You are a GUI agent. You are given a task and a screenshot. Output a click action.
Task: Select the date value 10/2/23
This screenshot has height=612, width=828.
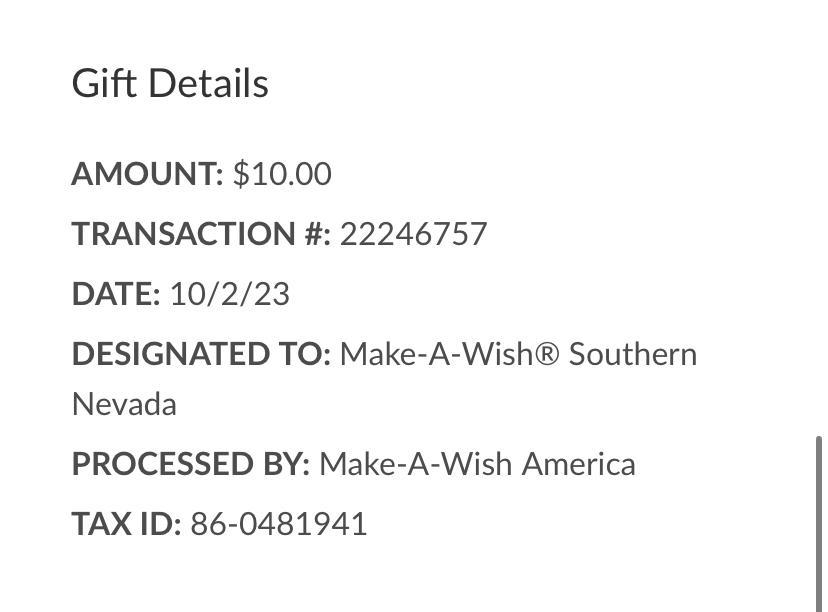click(229, 294)
